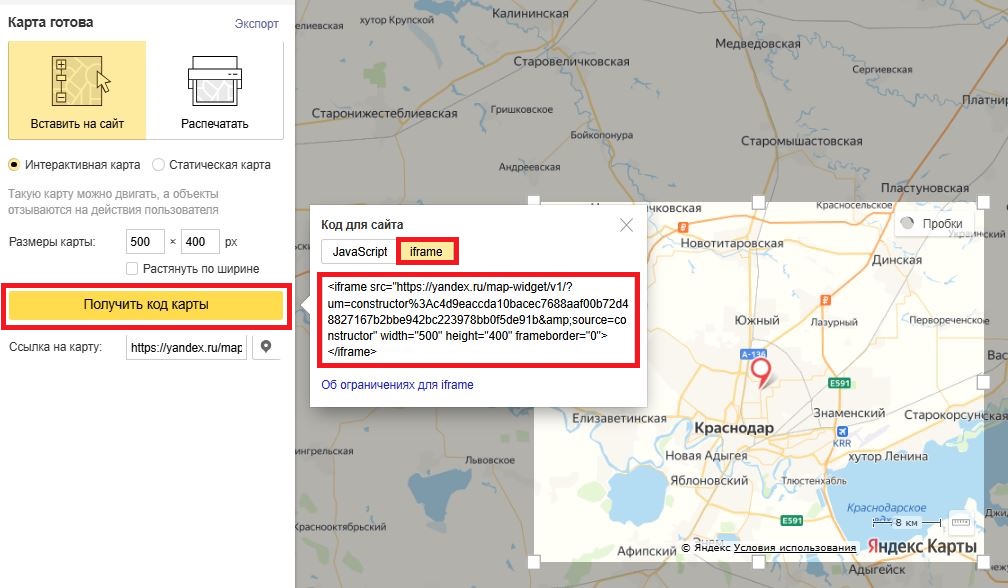Open the "Экспорт" link

[x=256, y=24]
